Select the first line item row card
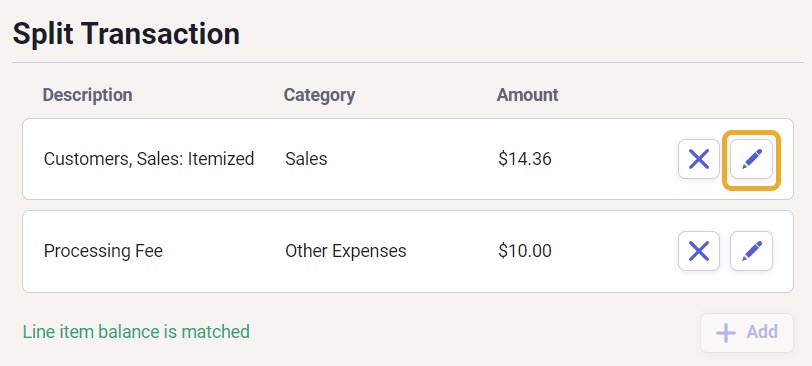 [408, 159]
